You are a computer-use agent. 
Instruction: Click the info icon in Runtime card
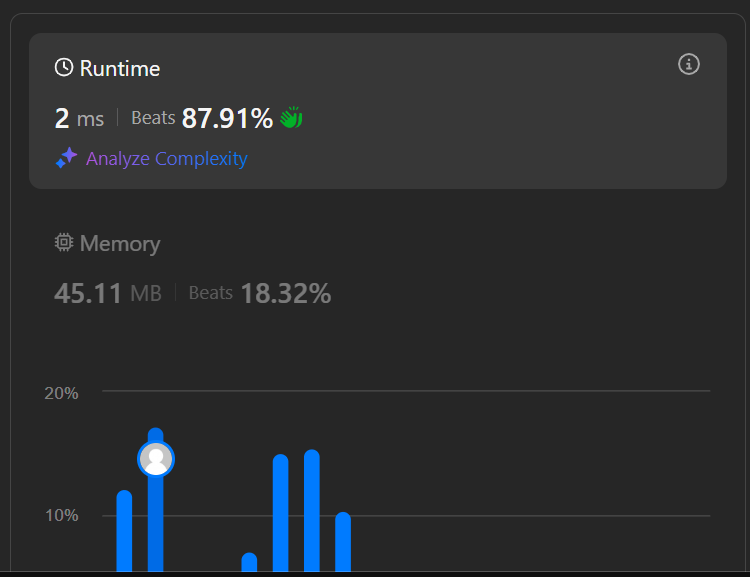coord(689,64)
